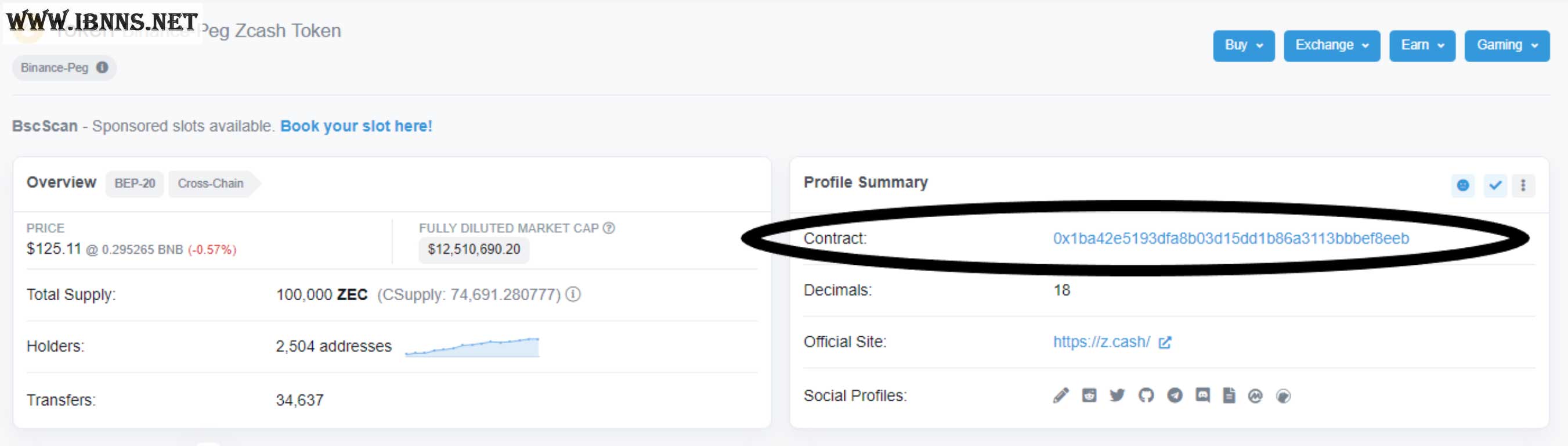The height and width of the screenshot is (446, 1568).
Task: Open the whitepaper document icon
Action: pos(1229,395)
